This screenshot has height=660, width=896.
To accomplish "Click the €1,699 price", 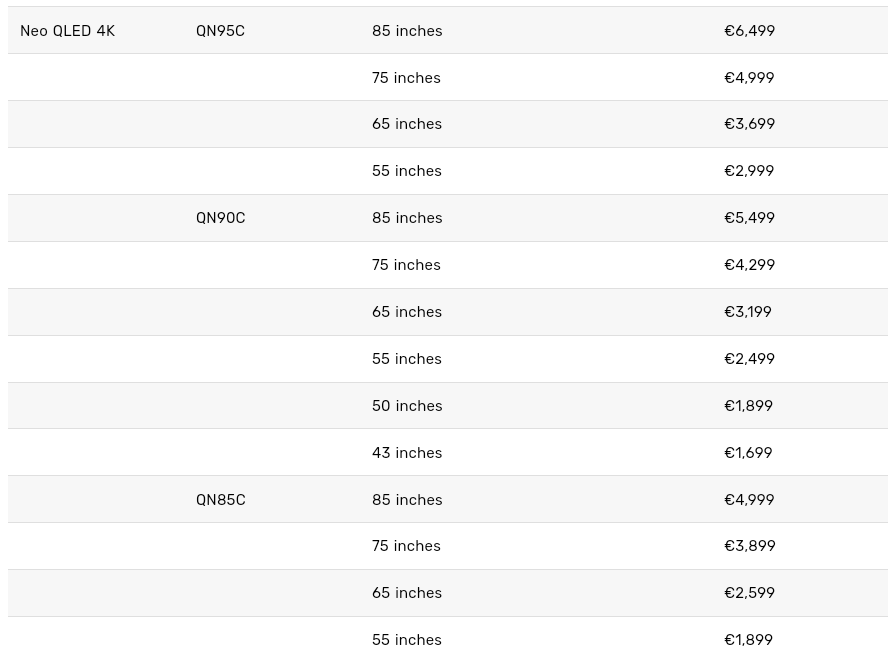I will coord(748,452).
